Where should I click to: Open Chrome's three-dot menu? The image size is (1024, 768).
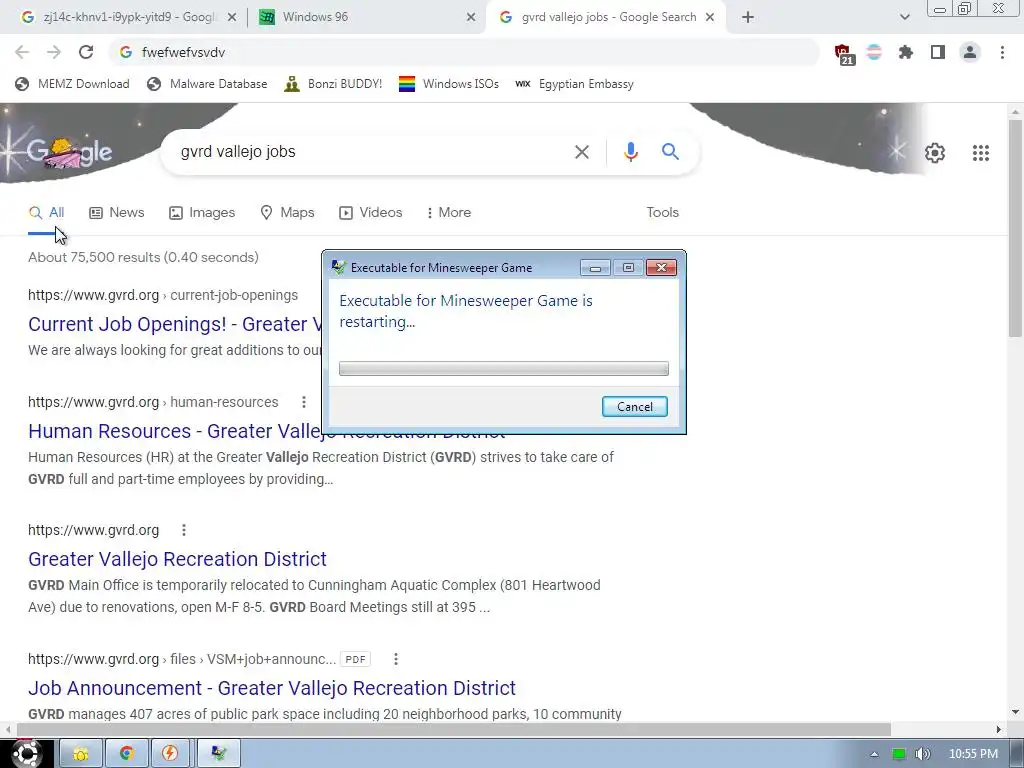coord(1002,52)
